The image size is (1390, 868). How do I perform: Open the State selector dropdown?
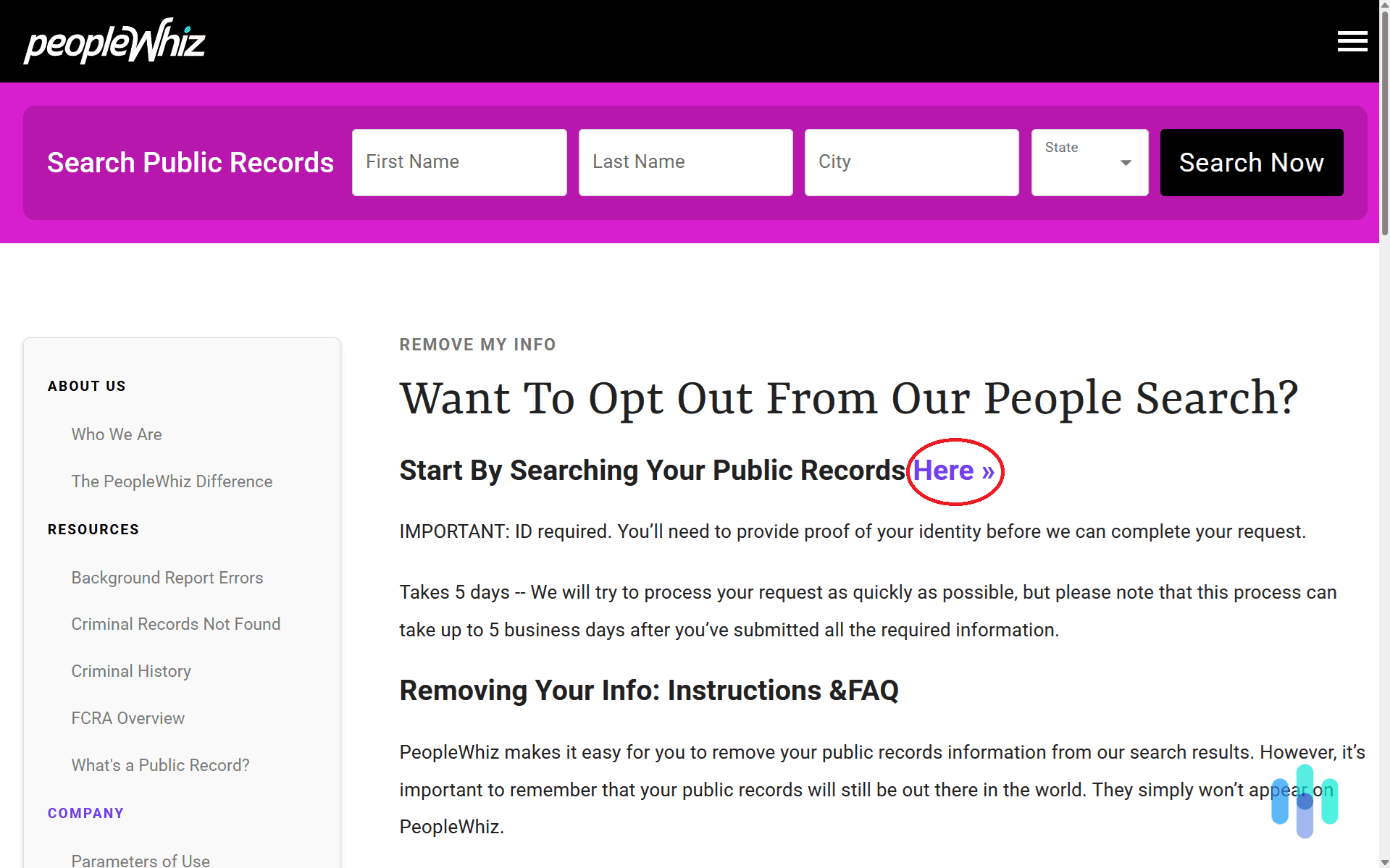(1089, 162)
